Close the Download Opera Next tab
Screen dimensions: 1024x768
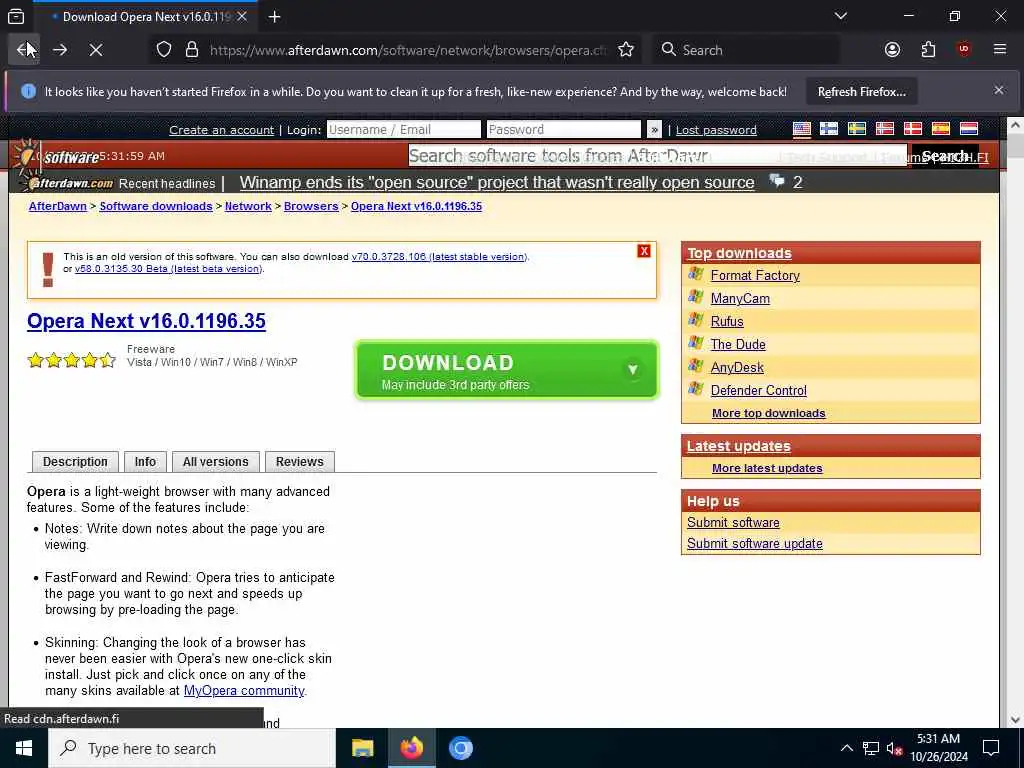[x=242, y=16]
